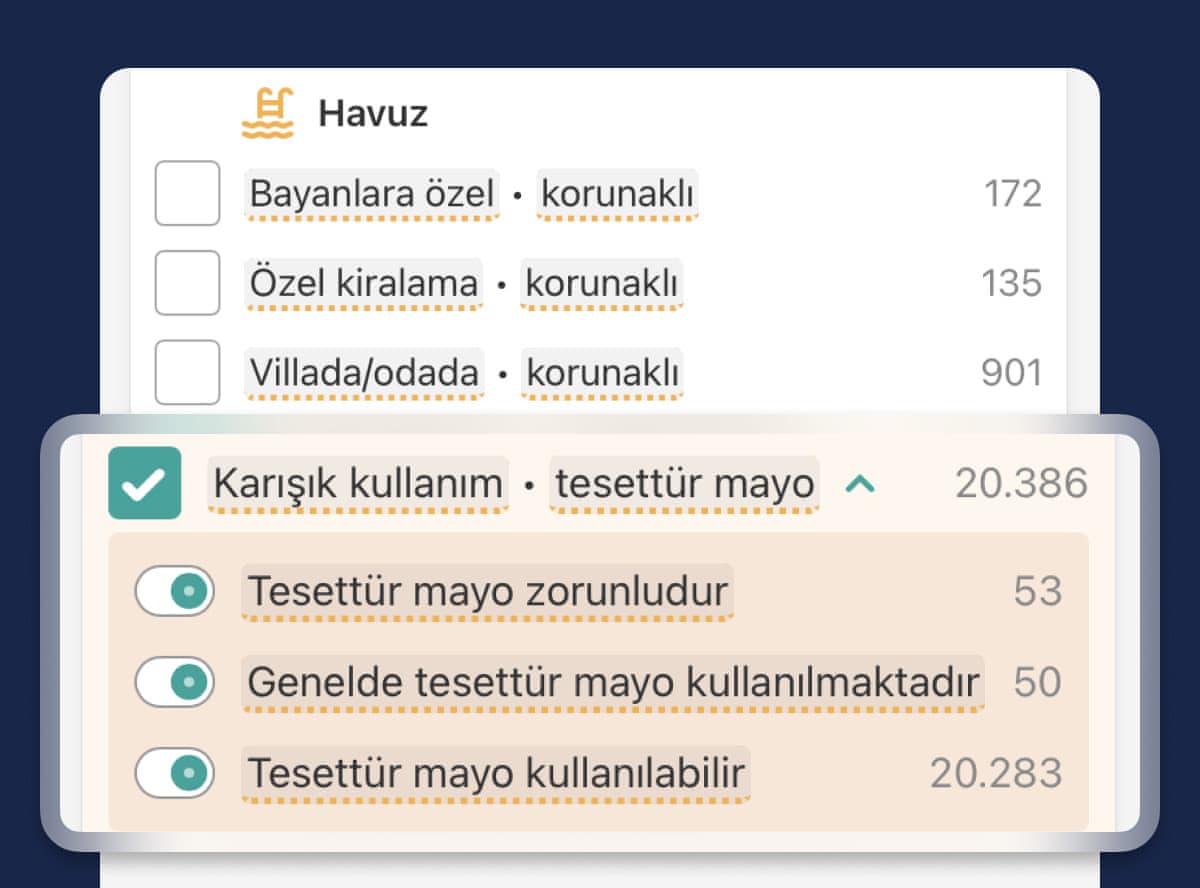The width and height of the screenshot is (1200, 888).
Task: Click the Karışık kullanım label
Action: tap(358, 484)
